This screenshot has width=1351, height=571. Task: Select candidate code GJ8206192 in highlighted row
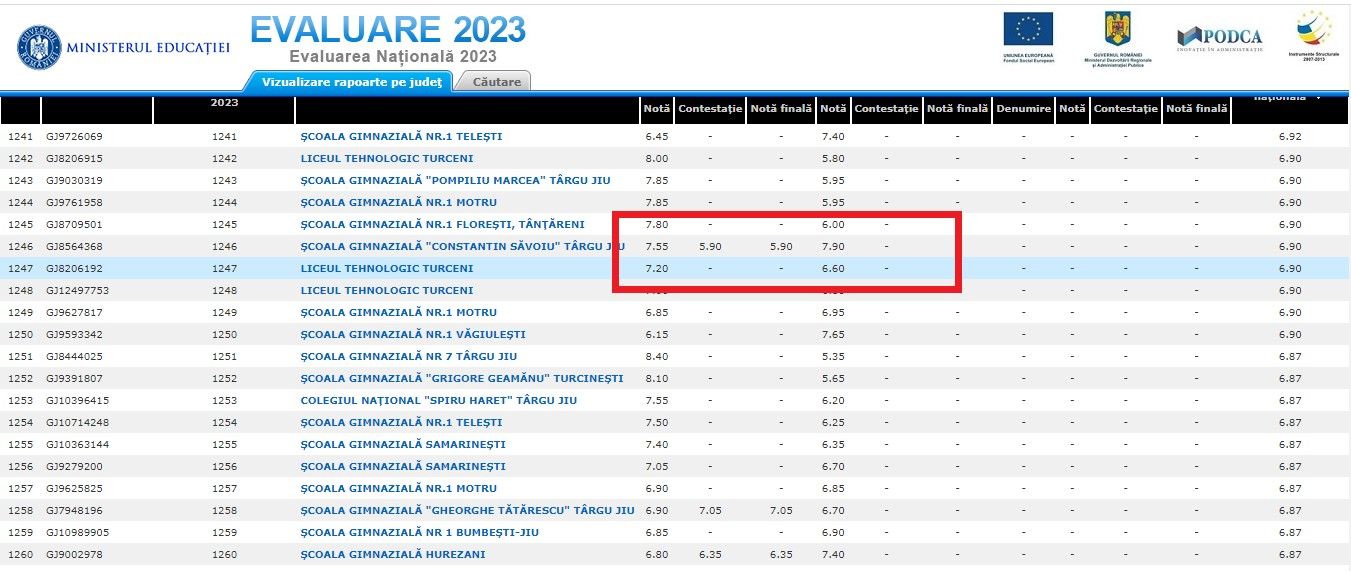(x=74, y=268)
